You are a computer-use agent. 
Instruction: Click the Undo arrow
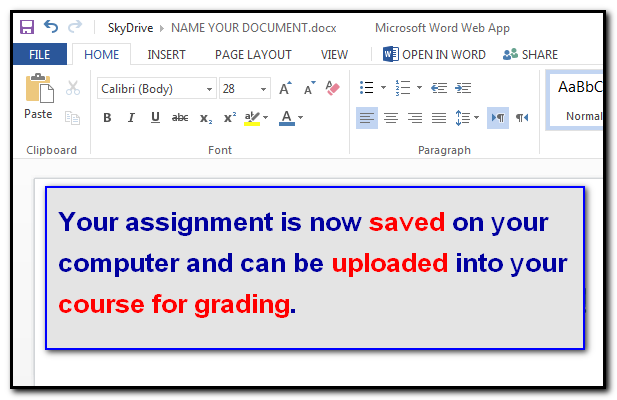point(51,27)
